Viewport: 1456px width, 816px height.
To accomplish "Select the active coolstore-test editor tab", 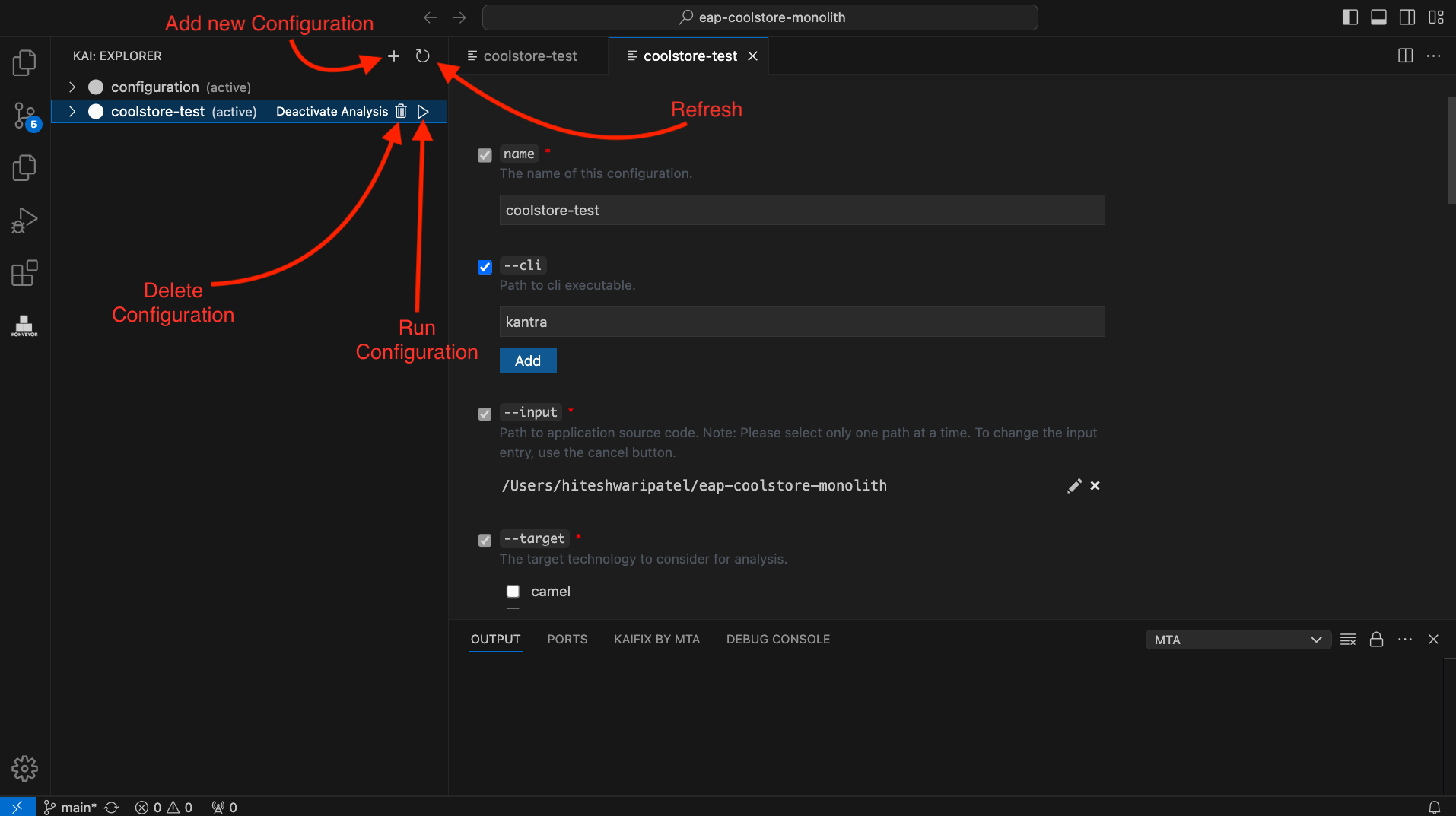I will point(690,56).
